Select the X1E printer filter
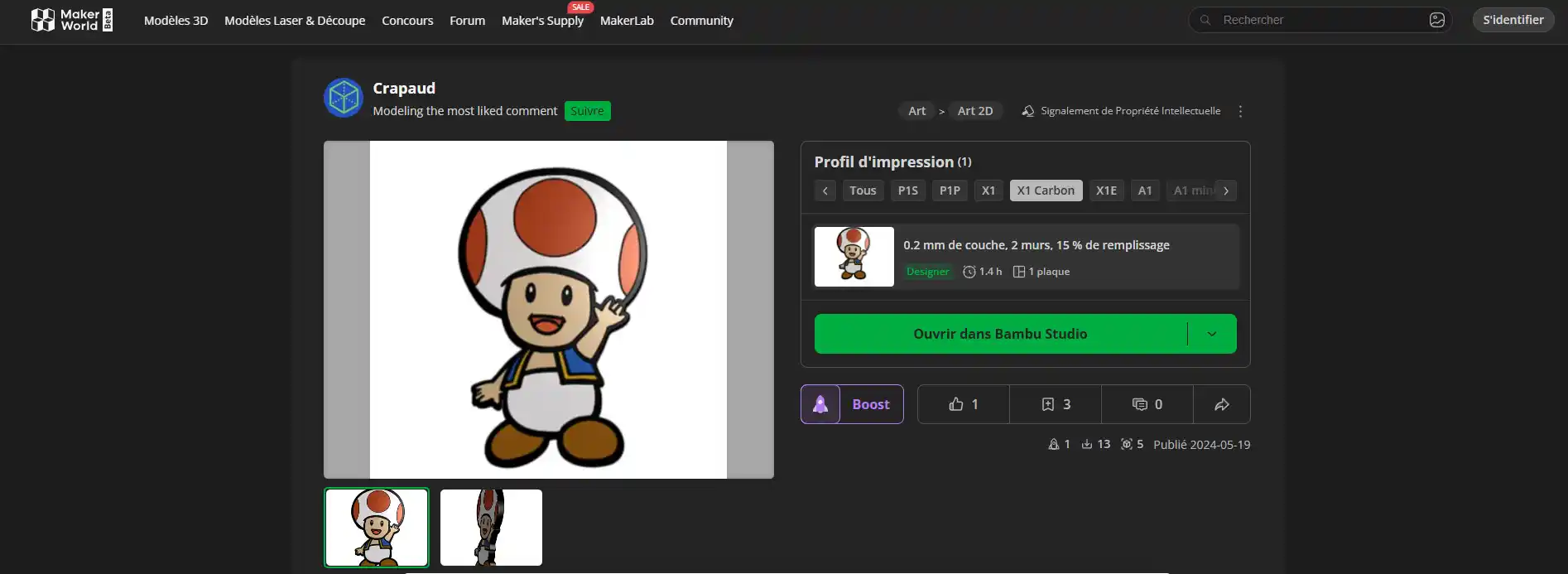The width and height of the screenshot is (1568, 574). (x=1106, y=191)
